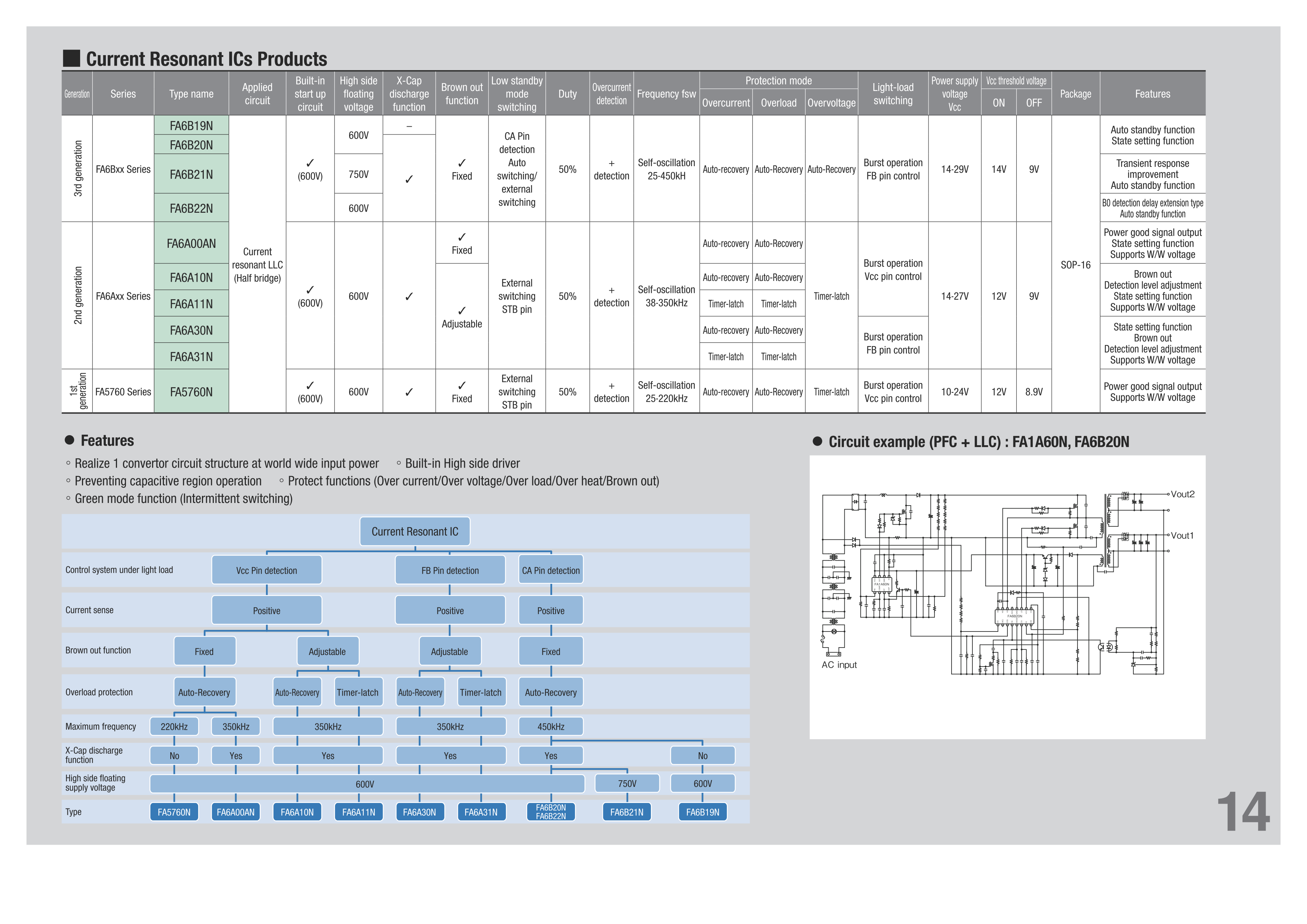Click the FA6A11N table cell

(x=191, y=303)
